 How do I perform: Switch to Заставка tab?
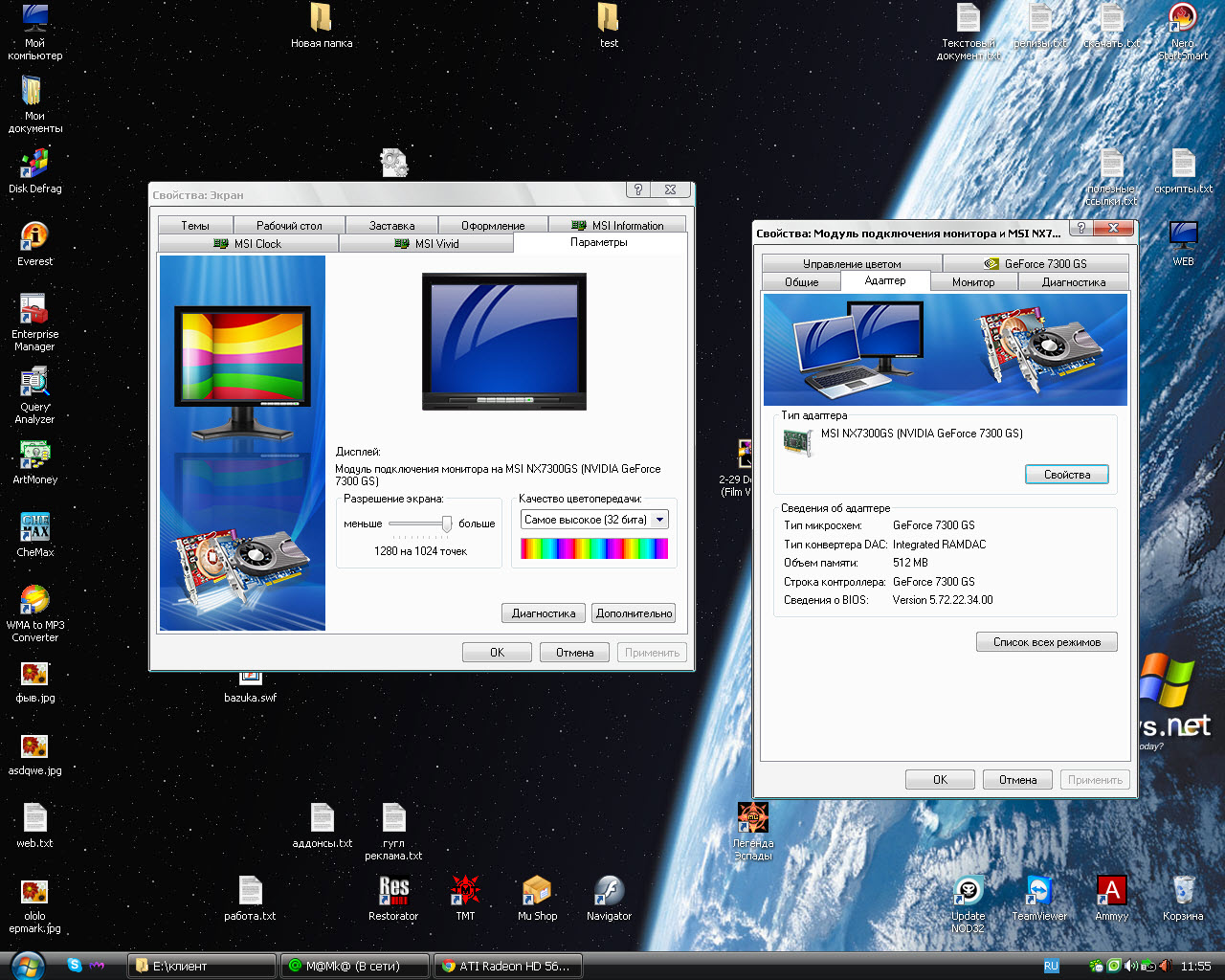pos(392,226)
